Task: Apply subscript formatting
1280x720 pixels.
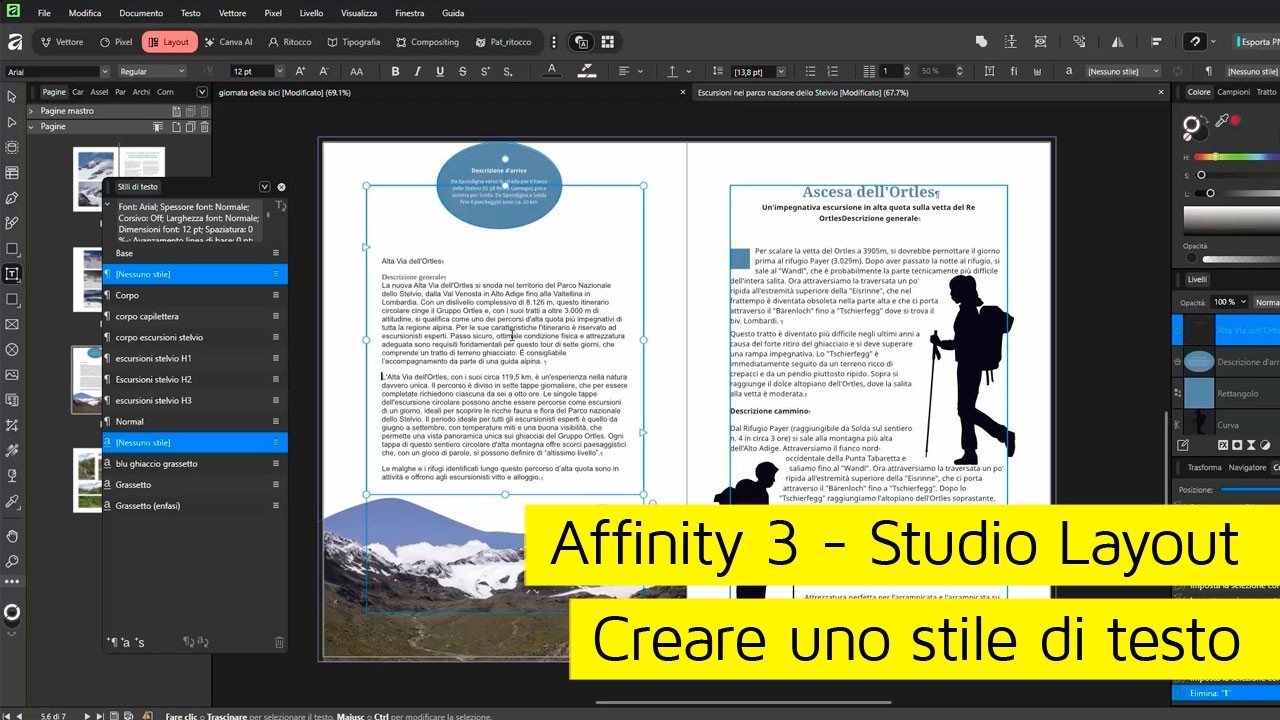Action: [x=508, y=72]
